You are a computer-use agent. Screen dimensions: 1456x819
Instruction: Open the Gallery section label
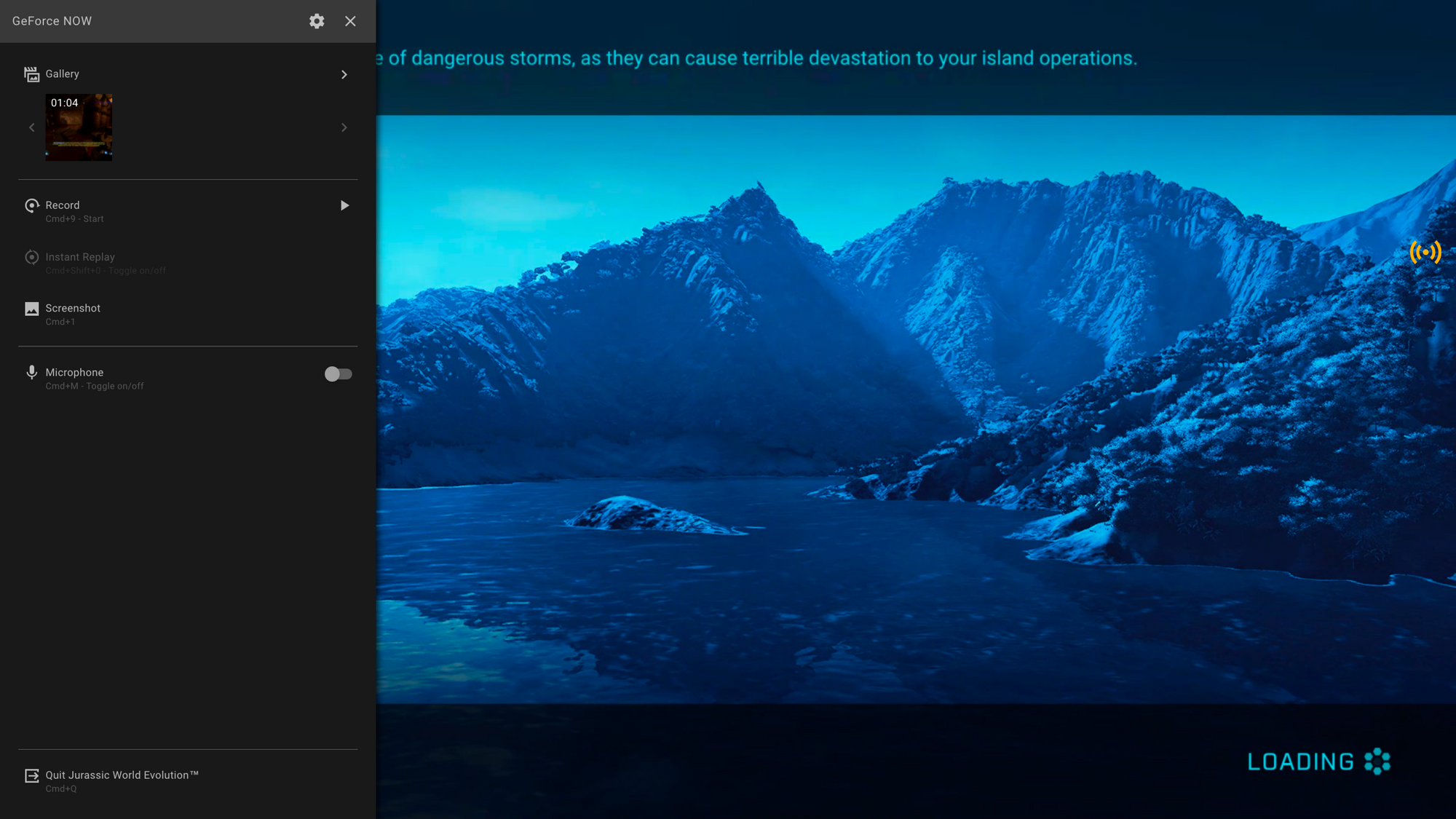[62, 74]
